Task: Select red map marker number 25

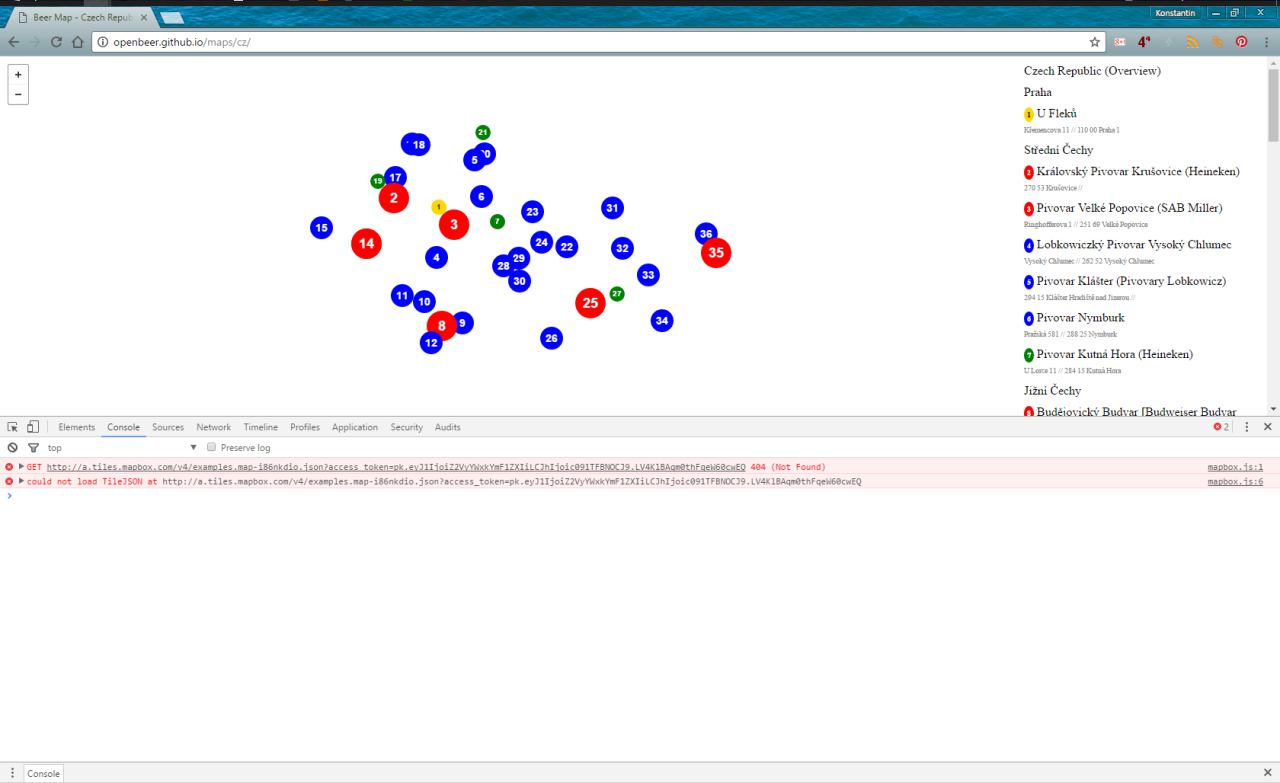Action: 590,303
